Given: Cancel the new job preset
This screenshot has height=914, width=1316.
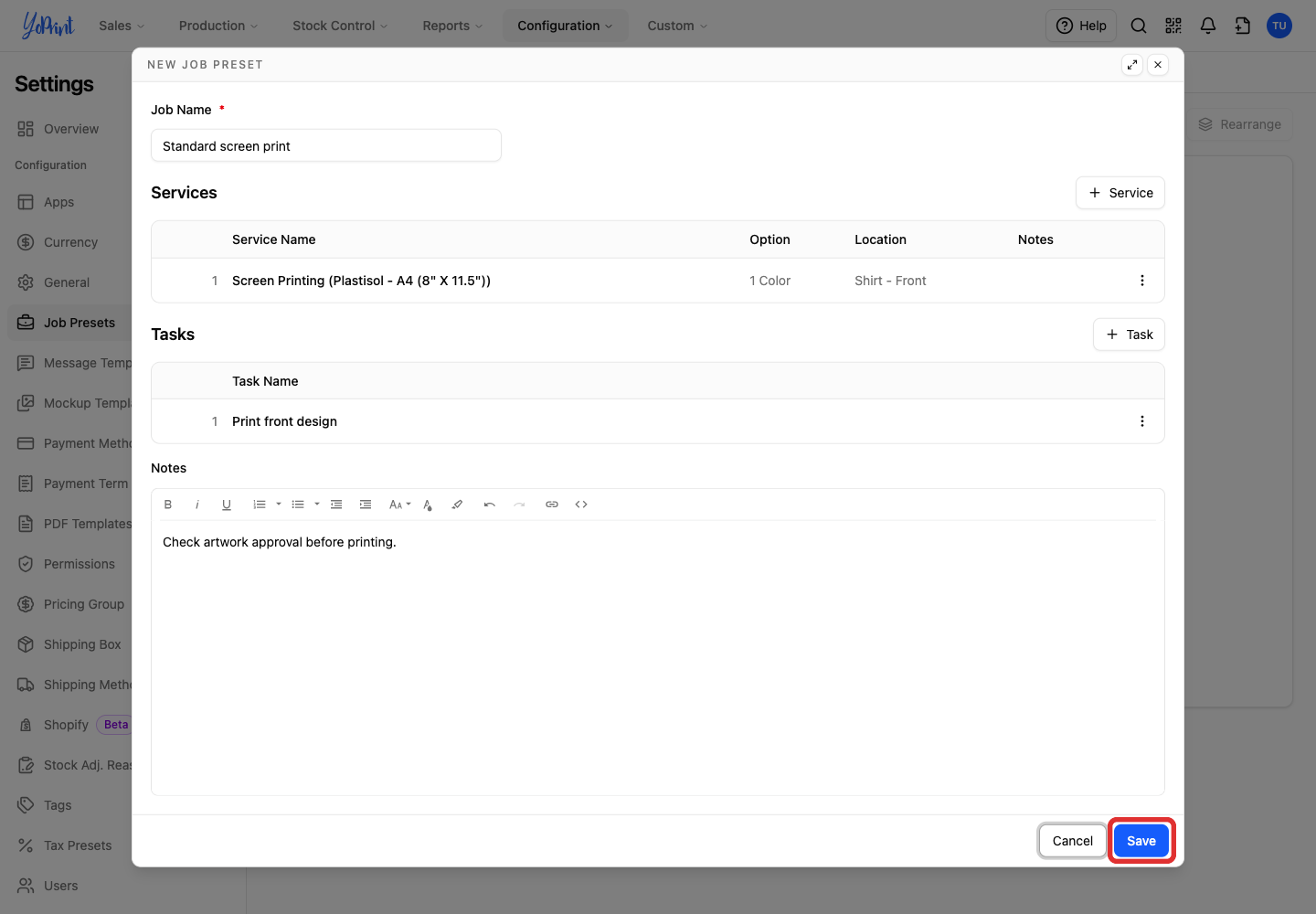Looking at the screenshot, I should [x=1073, y=841].
